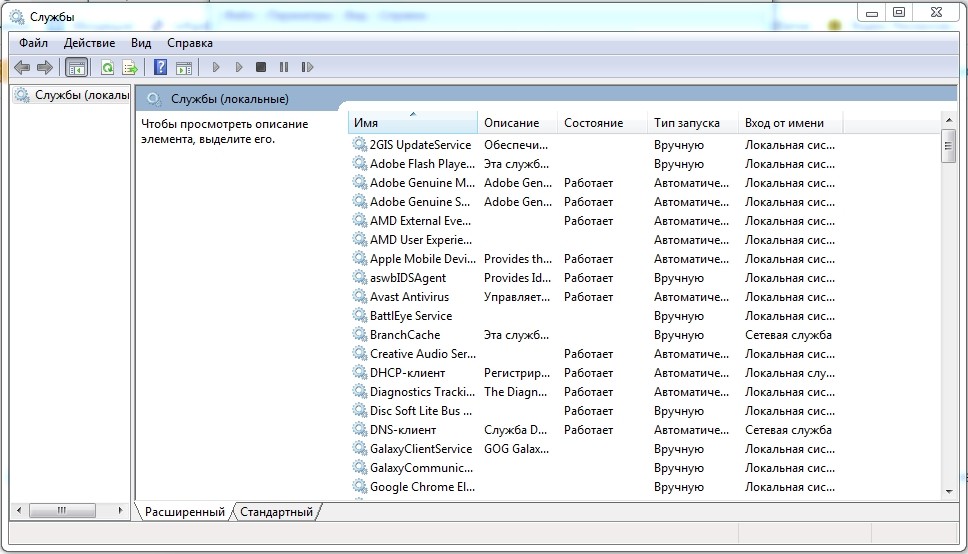Click the vertical scrollbar down arrow
The height and width of the screenshot is (554, 968).
click(x=949, y=492)
